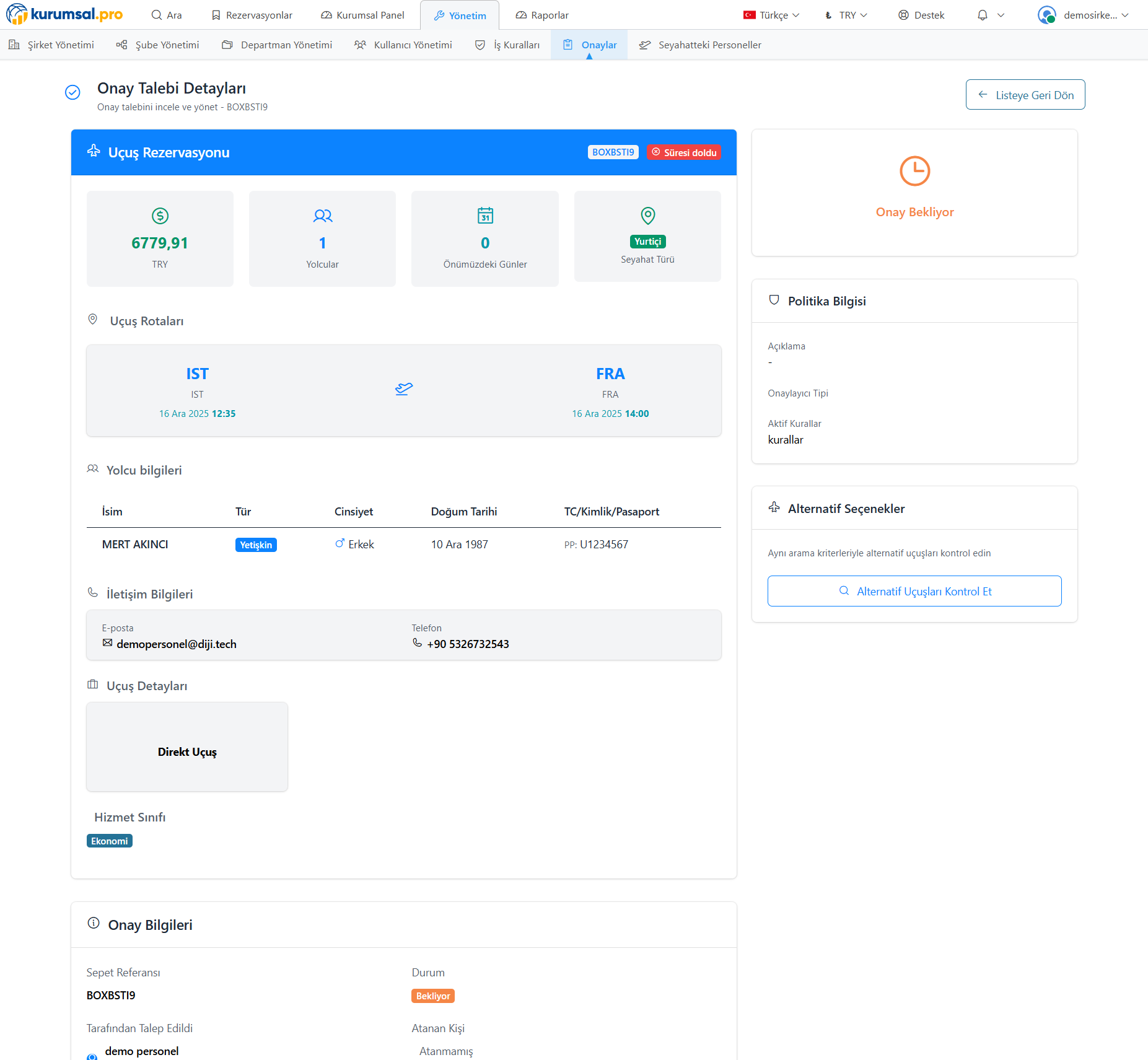Click the notification bell icon

pyautogui.click(x=983, y=15)
